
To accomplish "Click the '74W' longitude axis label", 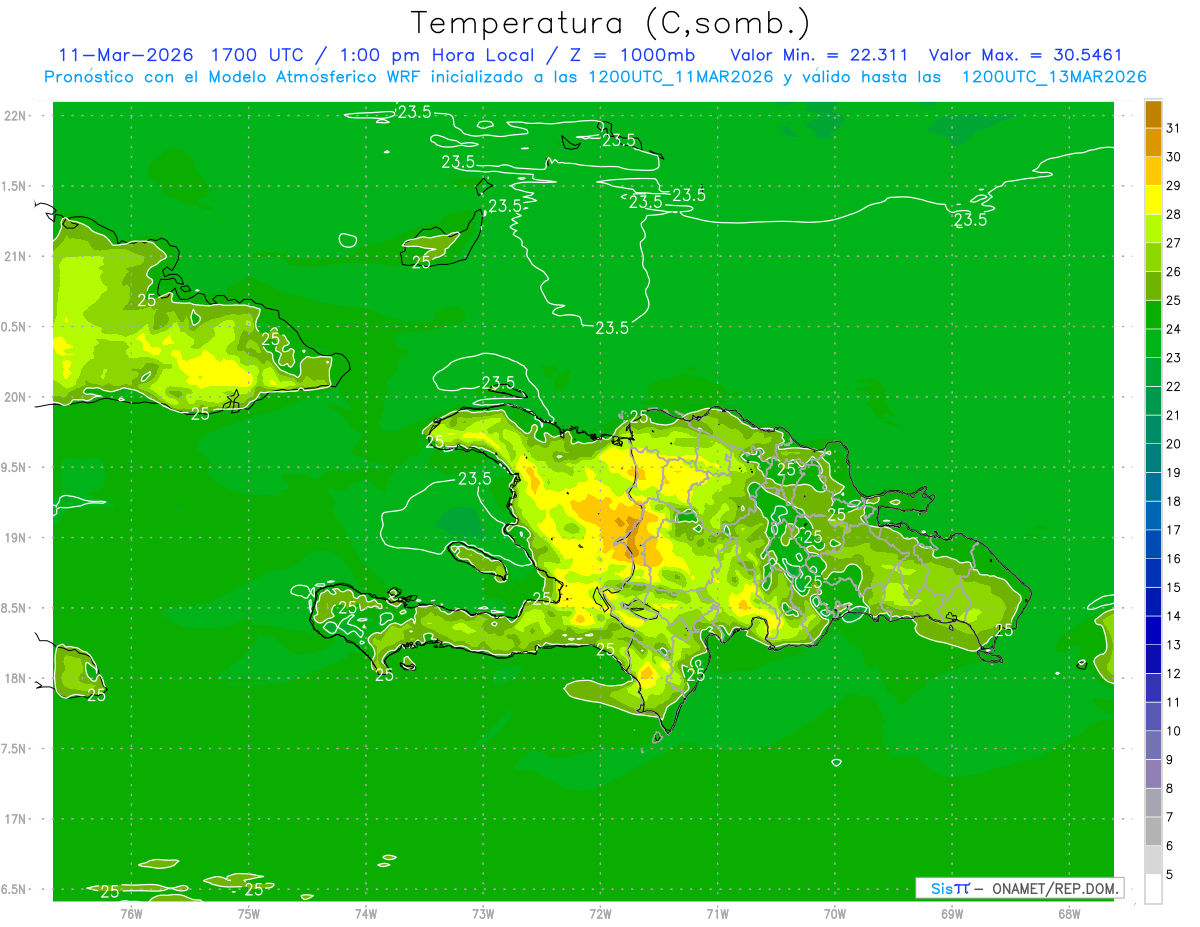I will coord(366,913).
